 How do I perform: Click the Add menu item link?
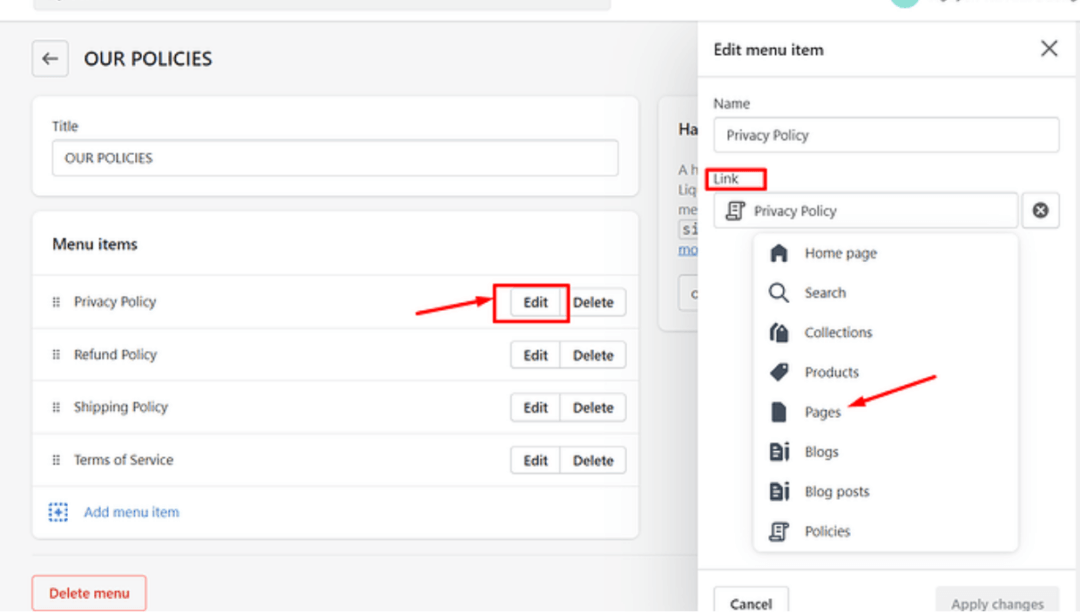click(131, 512)
